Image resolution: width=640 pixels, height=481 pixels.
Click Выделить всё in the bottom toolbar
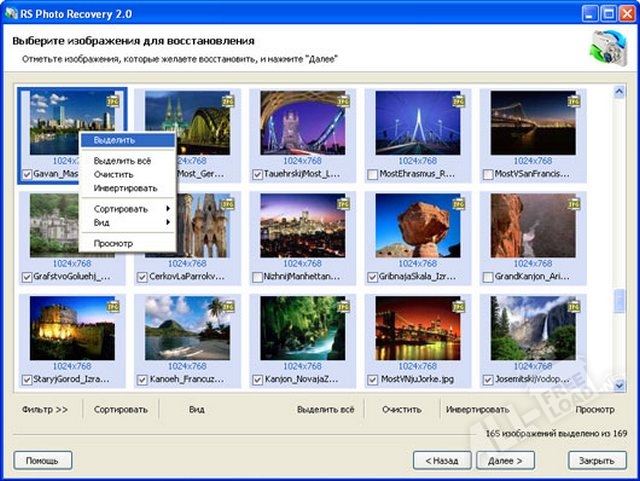click(324, 409)
